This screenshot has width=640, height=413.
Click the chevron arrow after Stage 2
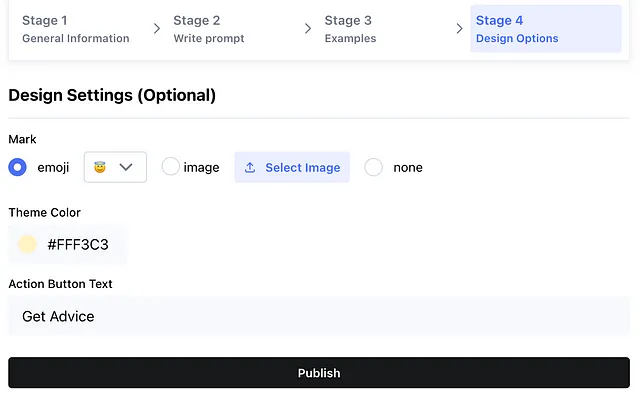click(308, 29)
